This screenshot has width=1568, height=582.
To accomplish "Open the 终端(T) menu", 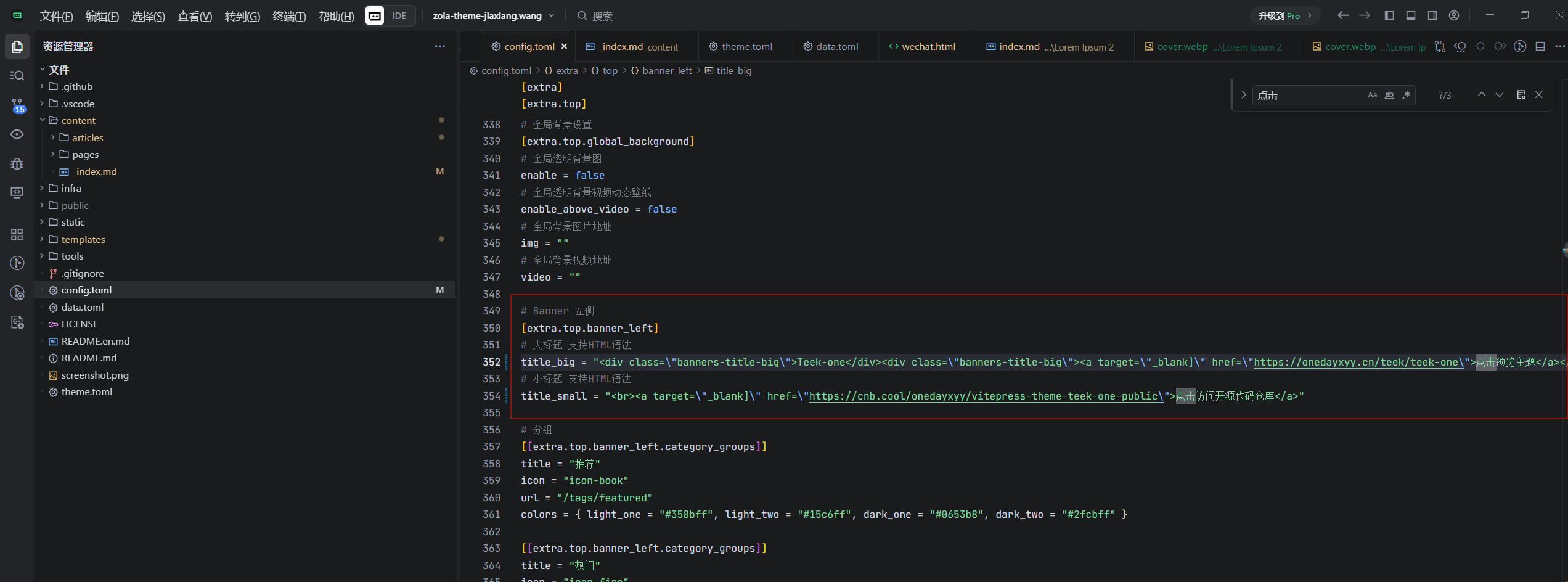I will click(x=289, y=16).
